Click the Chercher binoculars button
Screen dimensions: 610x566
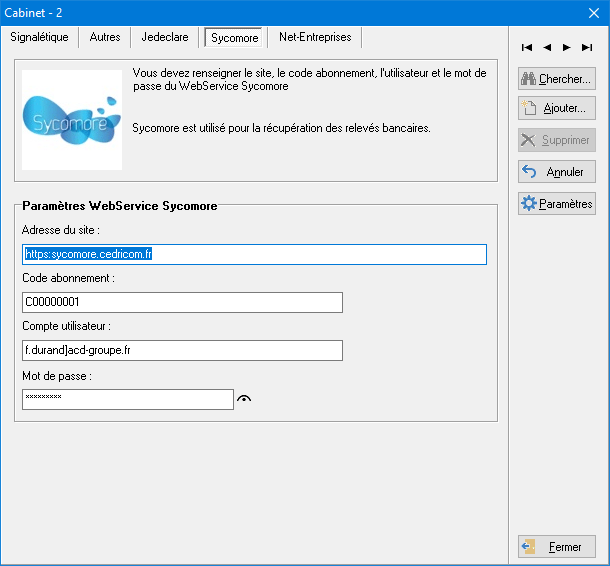tap(556, 79)
